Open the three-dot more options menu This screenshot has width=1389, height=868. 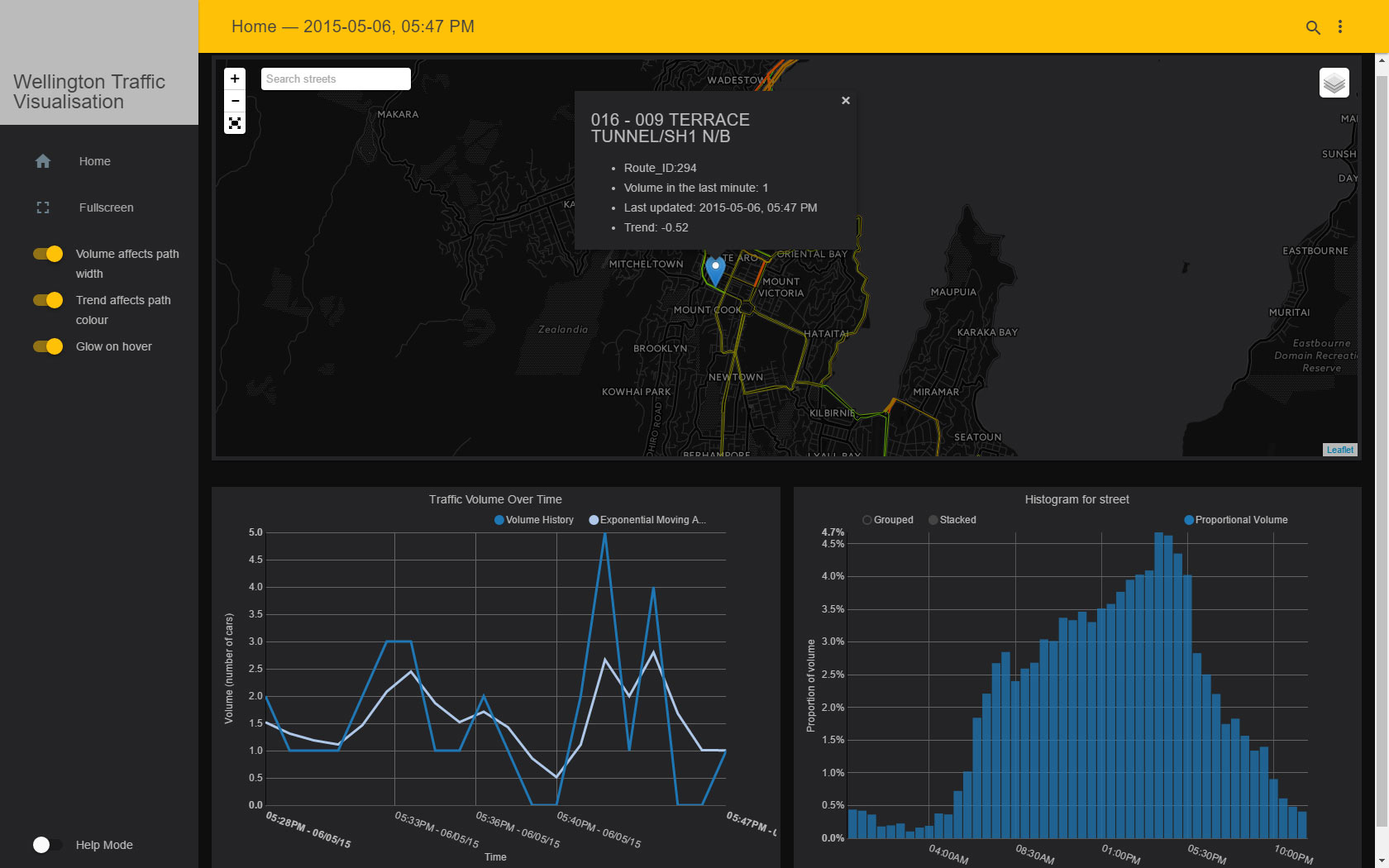1340,27
